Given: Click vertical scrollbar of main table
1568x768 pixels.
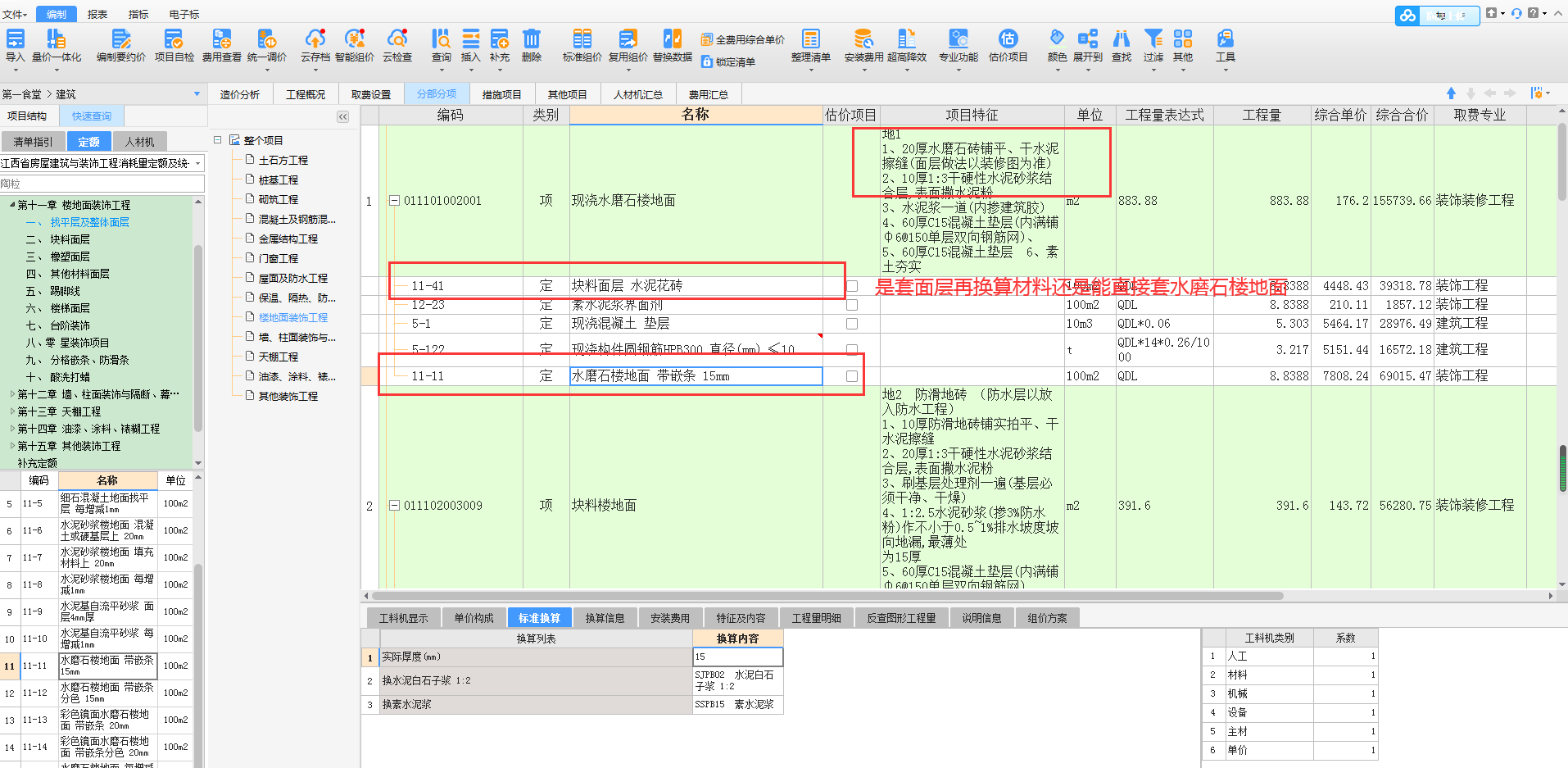Looking at the screenshot, I should point(1562,164).
